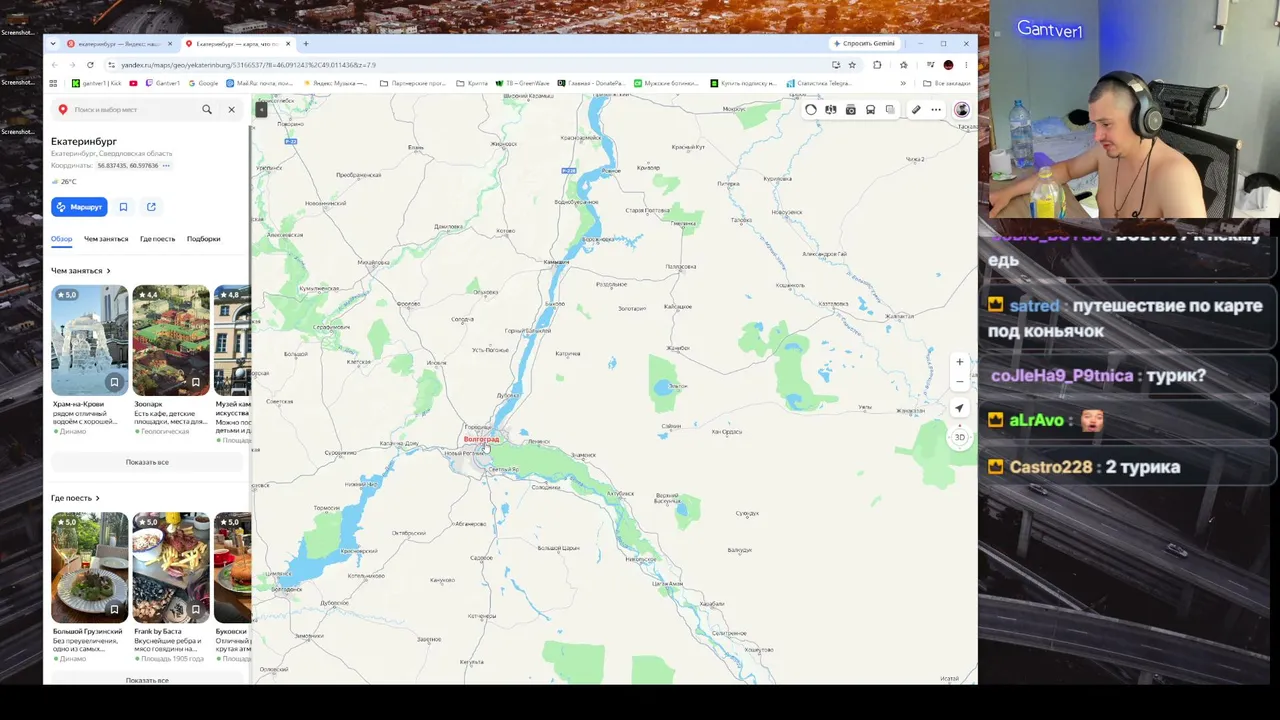Image resolution: width=1280 pixels, height=720 pixels.
Task: Bookmark this page with the star icon
Action: tap(852, 65)
